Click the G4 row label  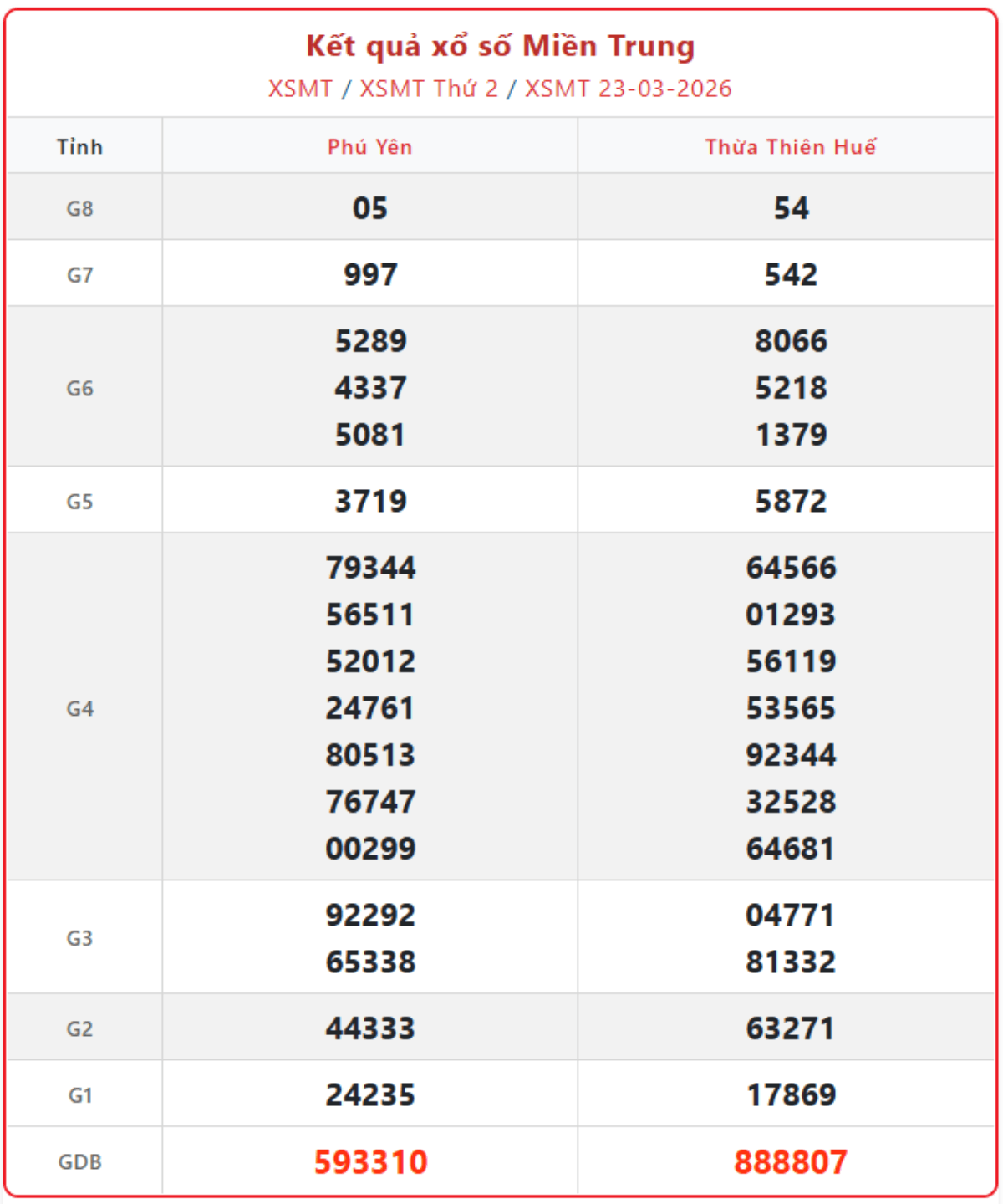pyautogui.click(x=80, y=709)
